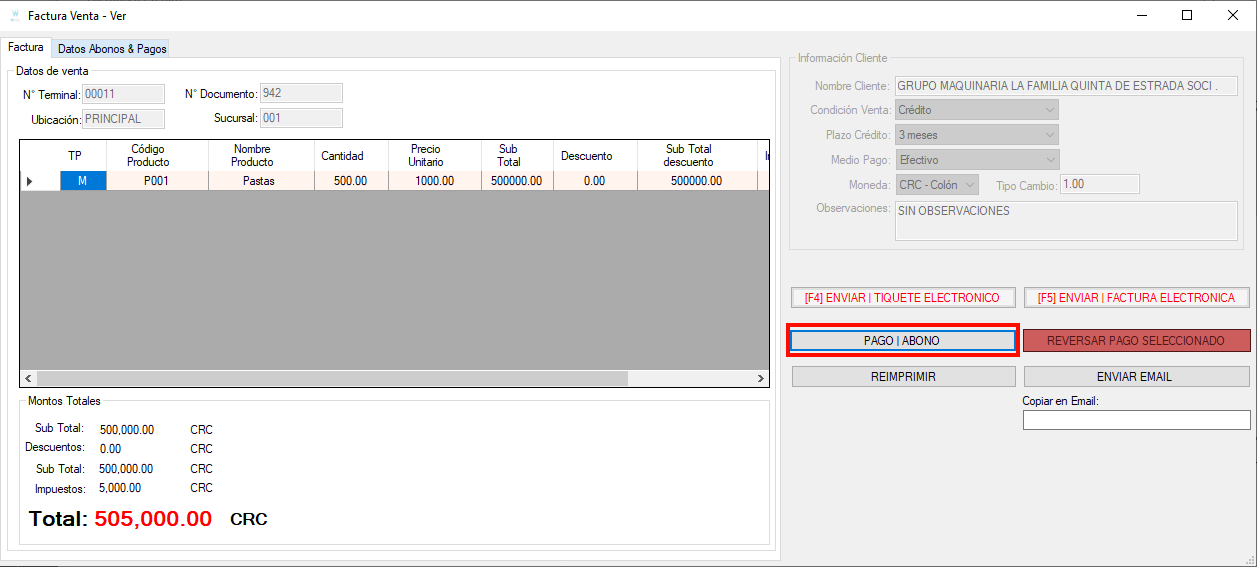Screen dimensions: 1257x567
Task: Click the Observaciones text box
Action: pyautogui.click(x=1066, y=220)
